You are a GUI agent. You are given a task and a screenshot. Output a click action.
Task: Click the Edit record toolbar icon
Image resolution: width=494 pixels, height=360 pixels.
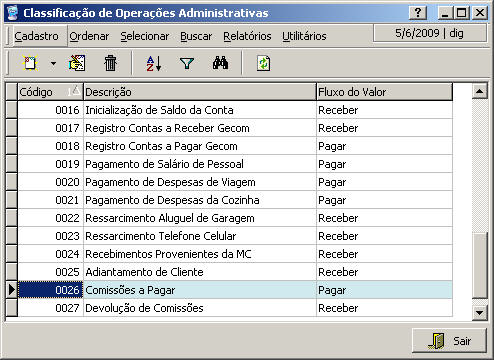coord(77,63)
